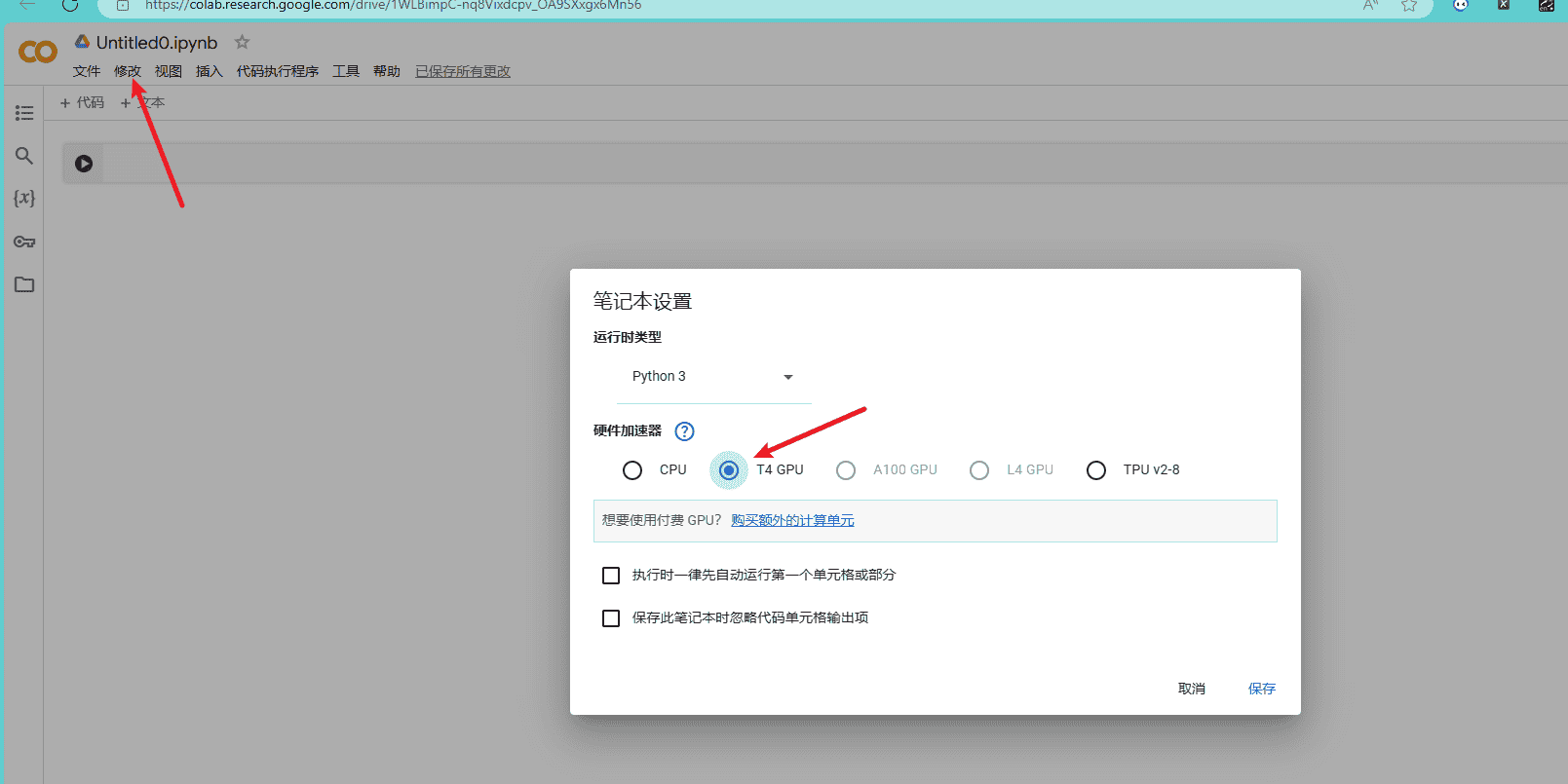Open the 代码执行程序 menu
1568x784 pixels.
click(278, 71)
